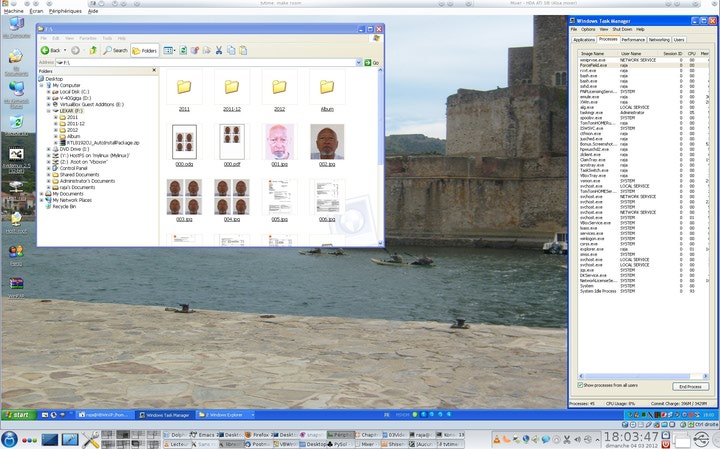Expand My Network Places tree node
The width and height of the screenshot is (720, 449).
coord(42,200)
